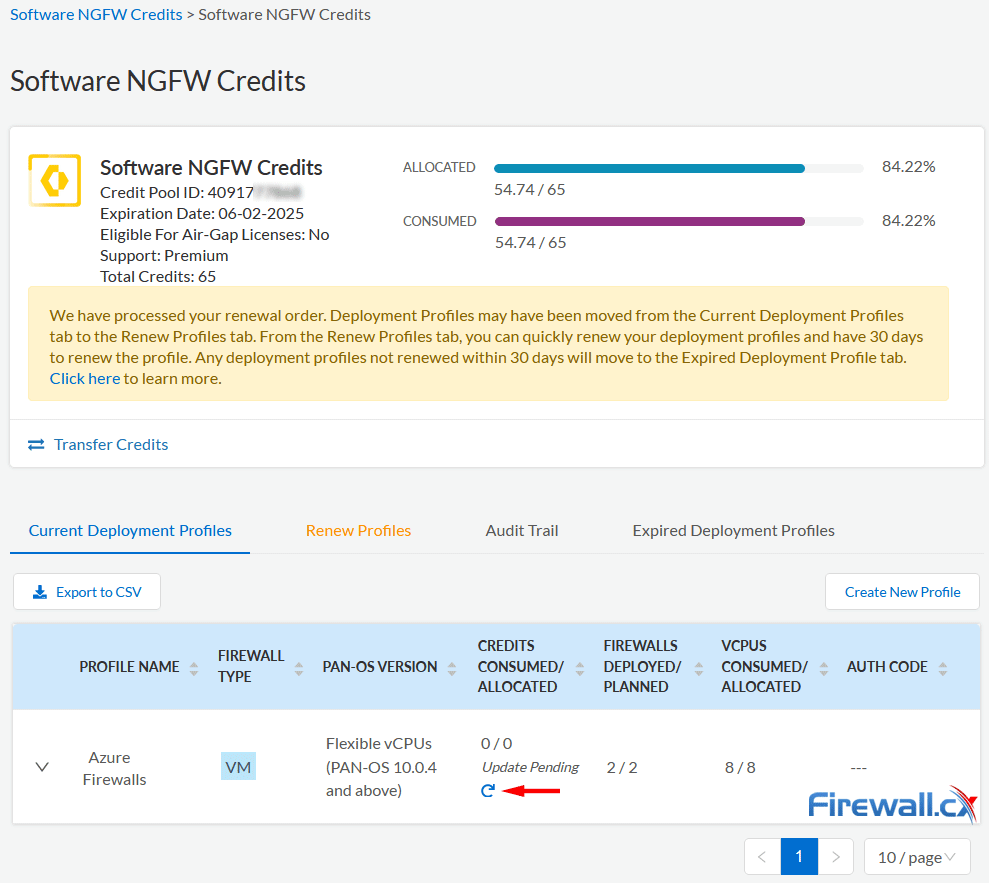Open the Audit Trail tab
Image resolution: width=989 pixels, height=883 pixels.
[x=522, y=530]
